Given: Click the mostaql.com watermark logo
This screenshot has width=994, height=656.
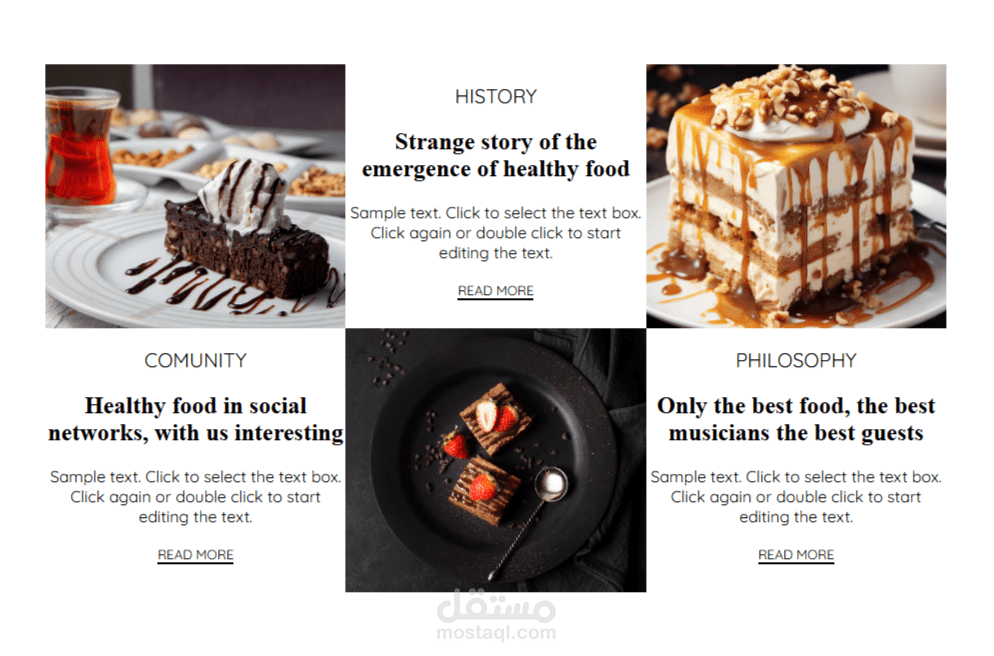Looking at the screenshot, I should (x=496, y=607).
